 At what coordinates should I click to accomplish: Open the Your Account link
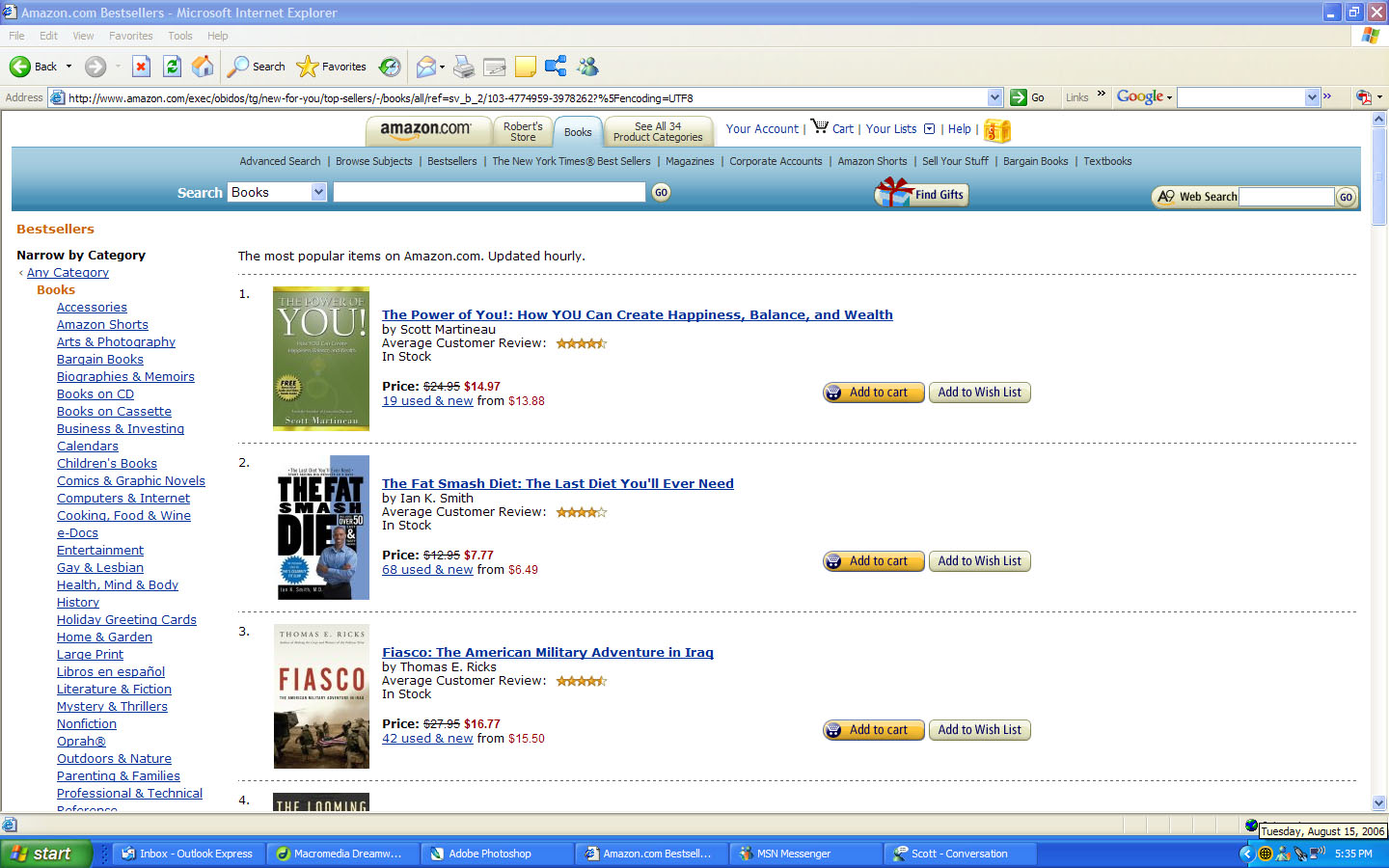pos(762,129)
